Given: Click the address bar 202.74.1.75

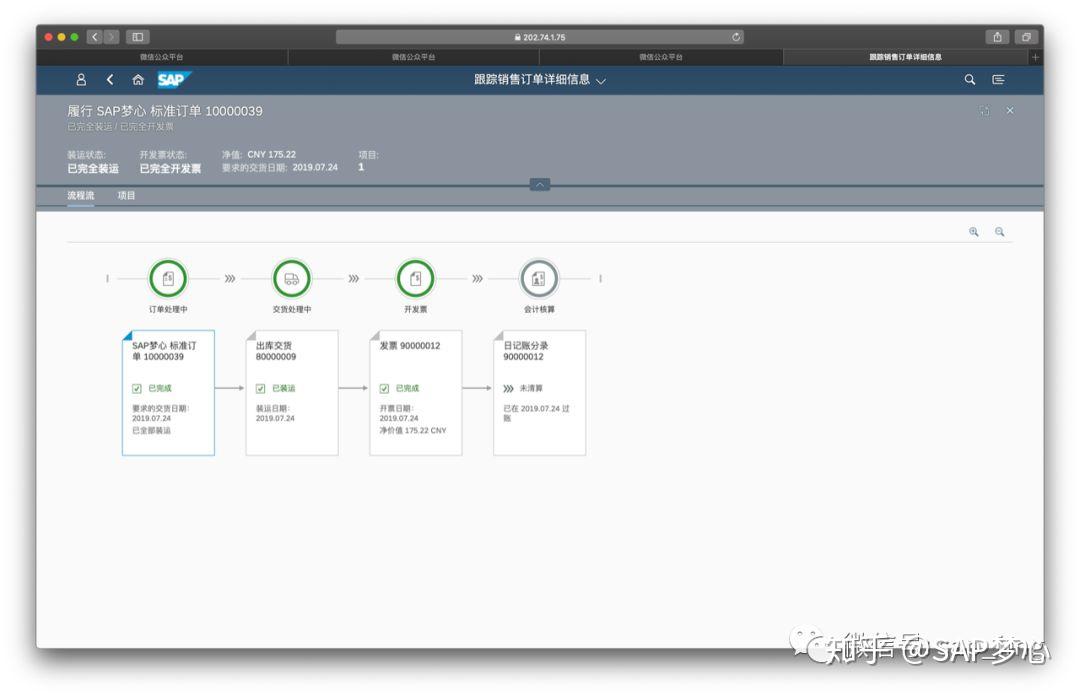Looking at the screenshot, I should tap(539, 37).
